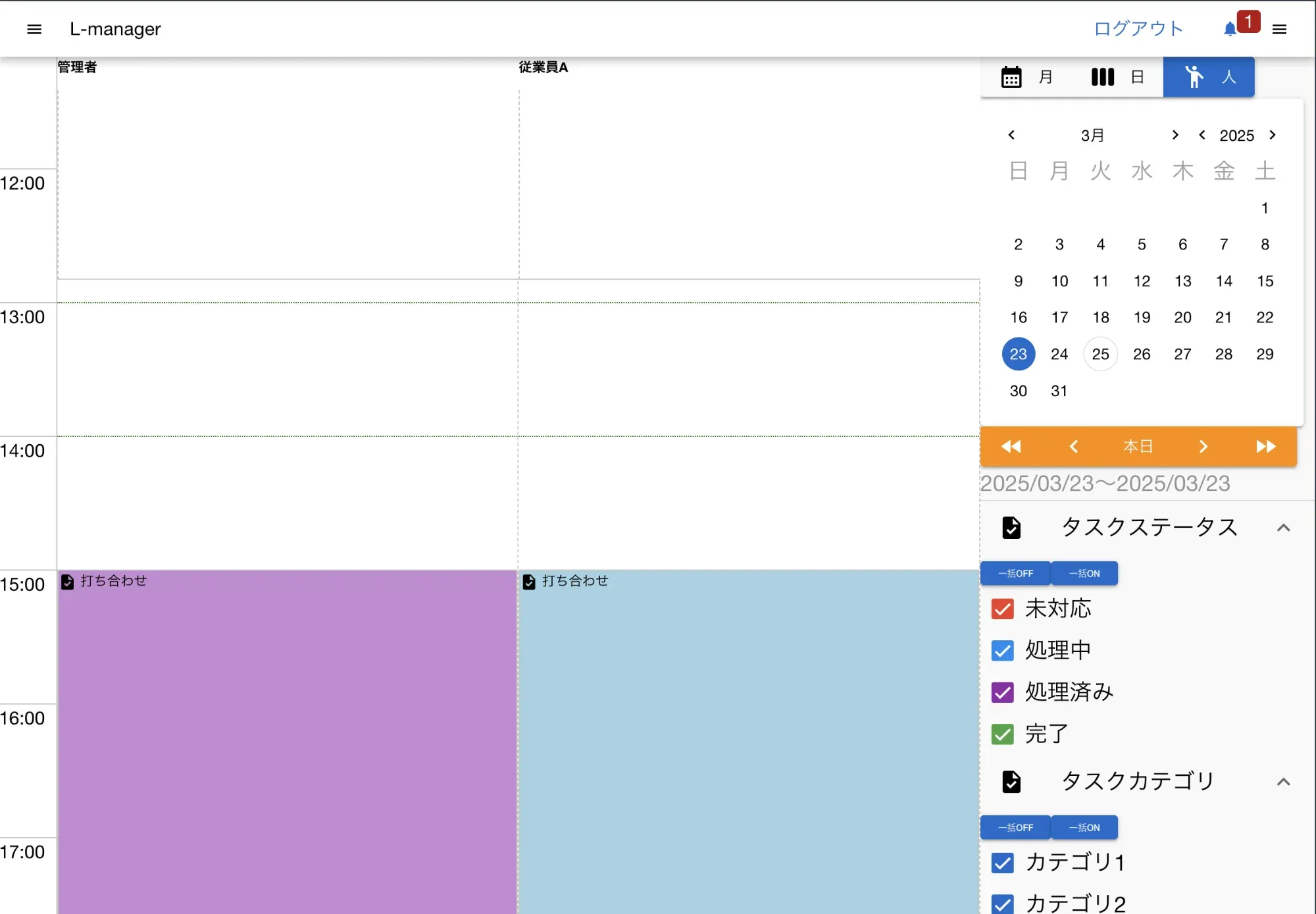
Task: Disable the カテゴリ1 category checkbox
Action: 1002,863
